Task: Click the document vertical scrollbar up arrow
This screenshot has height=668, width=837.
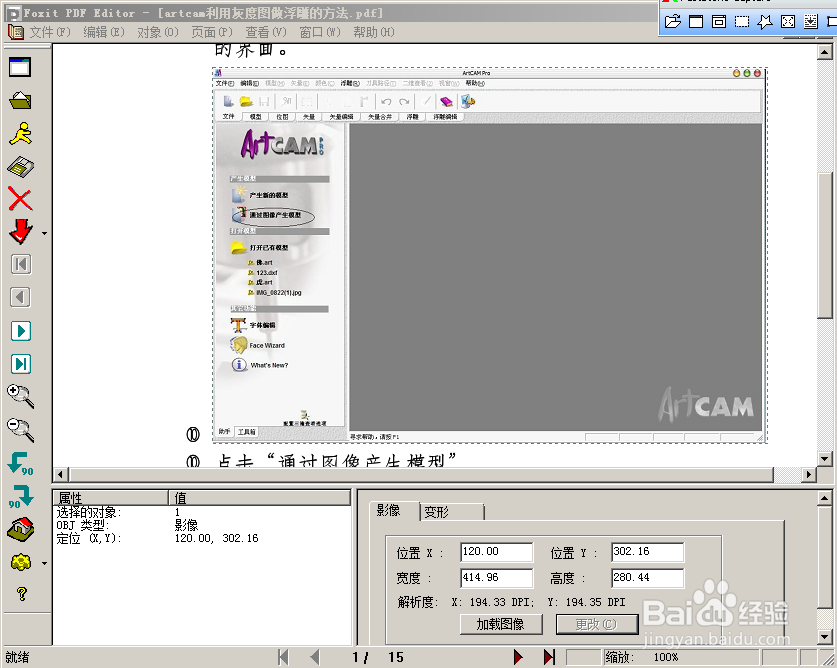Action: pyautogui.click(x=825, y=52)
